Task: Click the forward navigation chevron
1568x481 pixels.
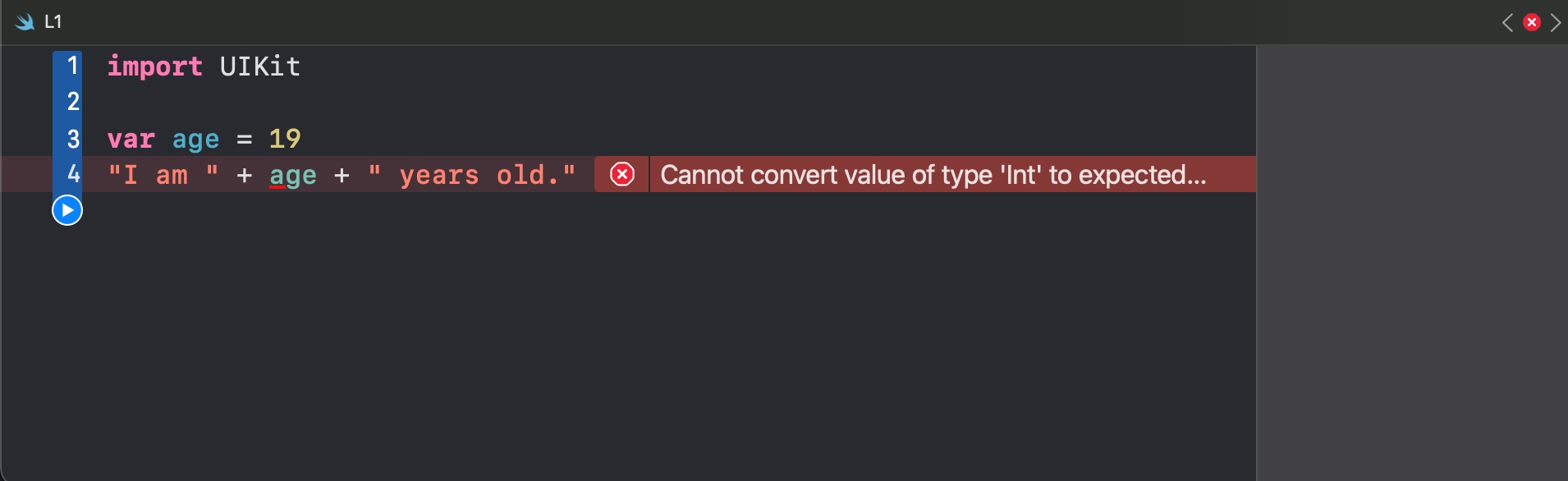Action: (x=1557, y=22)
